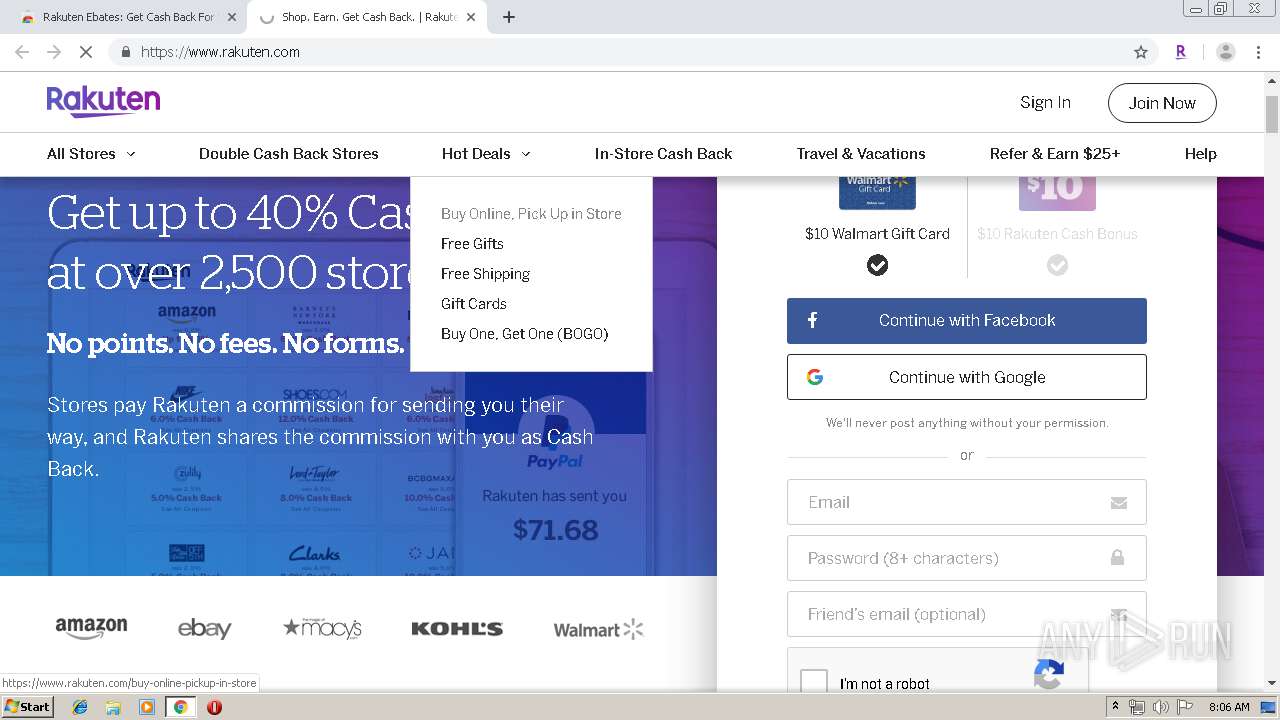Image resolution: width=1280 pixels, height=720 pixels.
Task: Click the address bar URL
Action: click(220, 52)
